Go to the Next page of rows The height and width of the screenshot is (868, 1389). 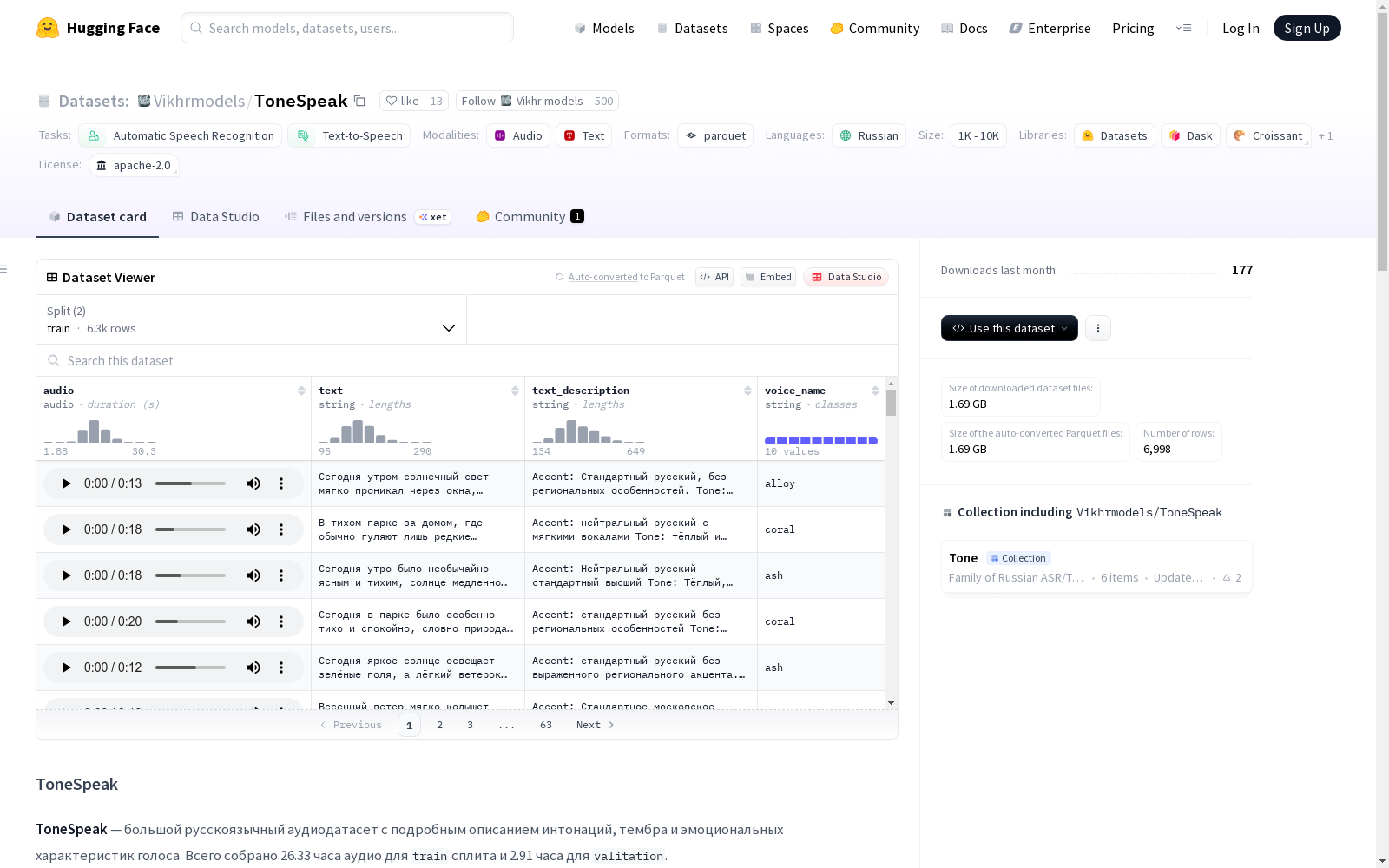click(x=596, y=725)
